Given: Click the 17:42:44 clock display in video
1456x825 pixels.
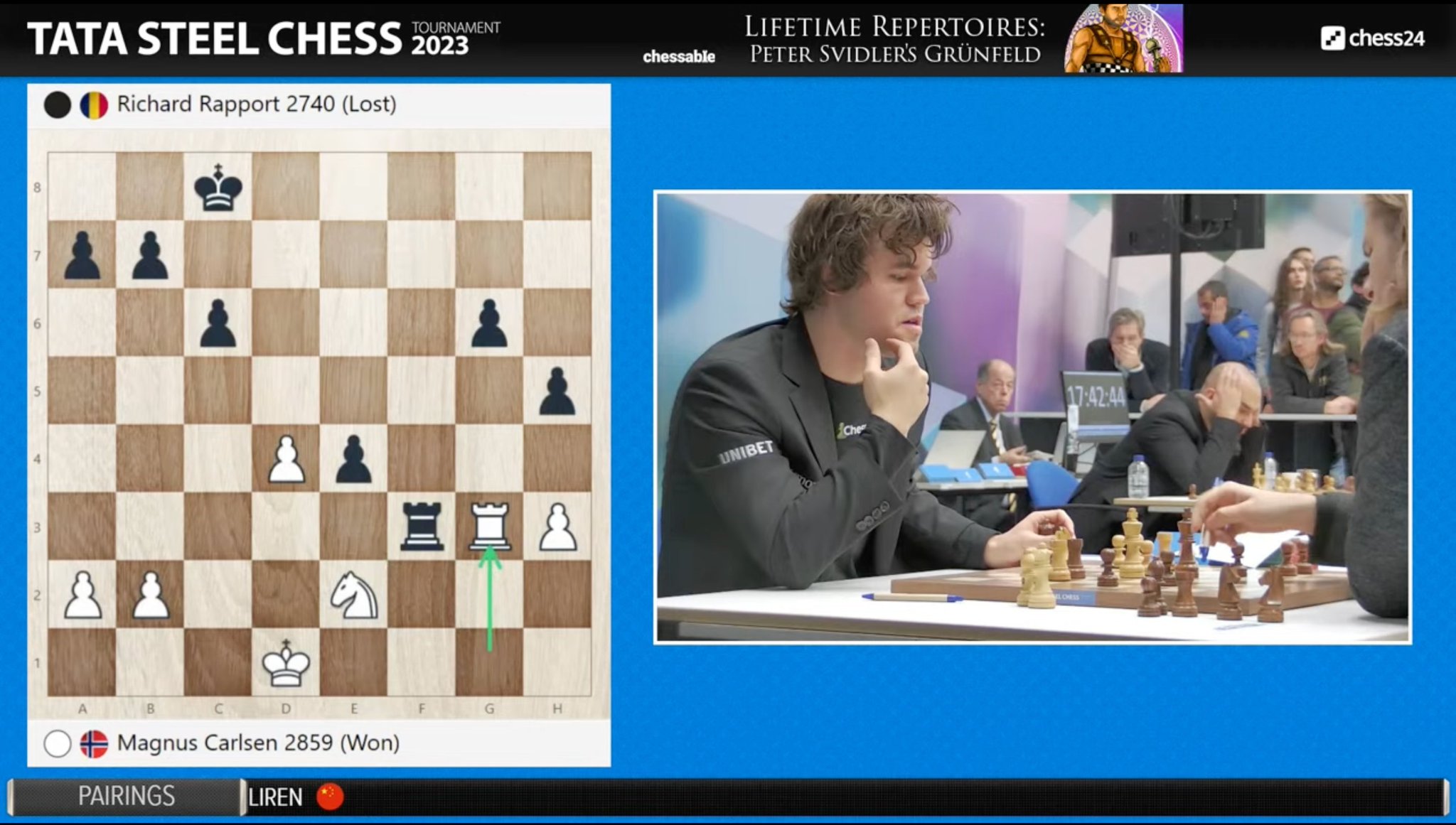Looking at the screenshot, I should pos(1096,397).
